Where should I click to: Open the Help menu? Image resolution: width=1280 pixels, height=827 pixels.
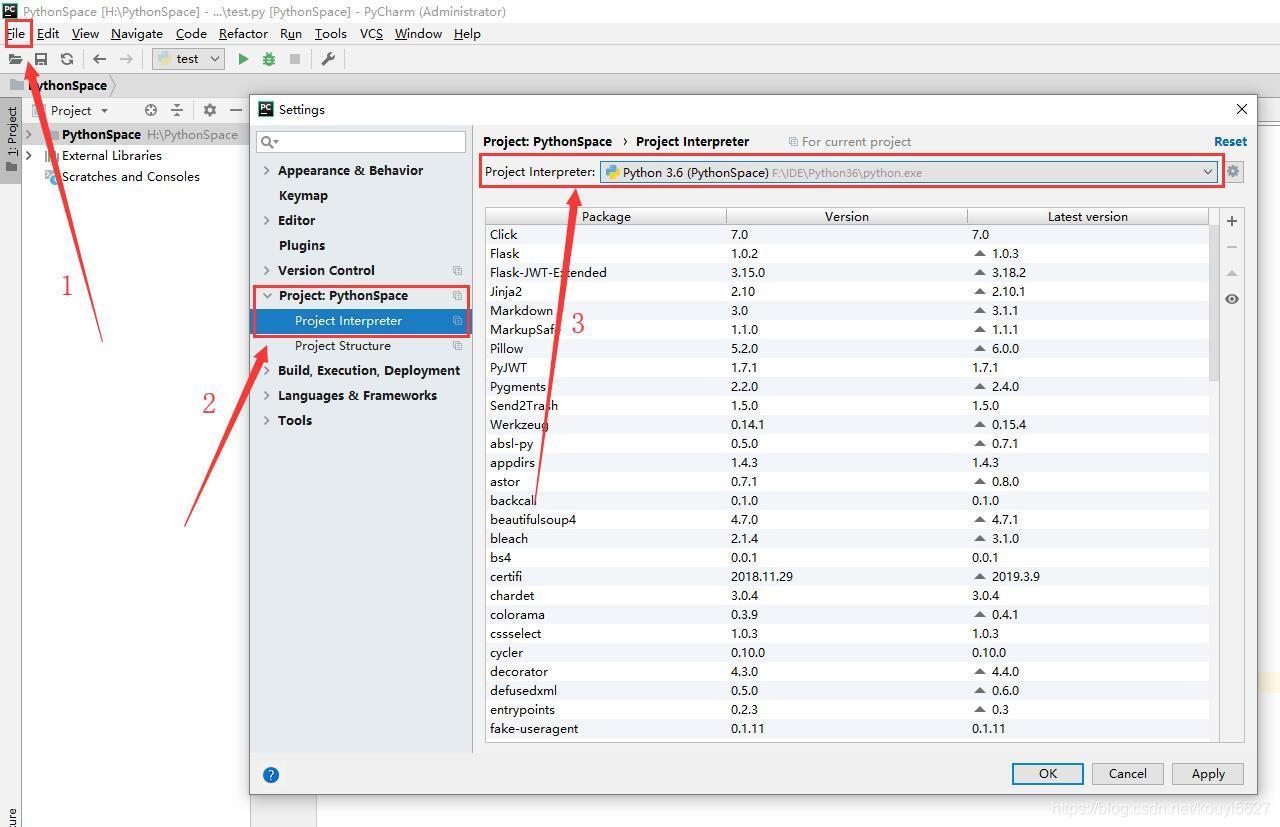[x=467, y=33]
